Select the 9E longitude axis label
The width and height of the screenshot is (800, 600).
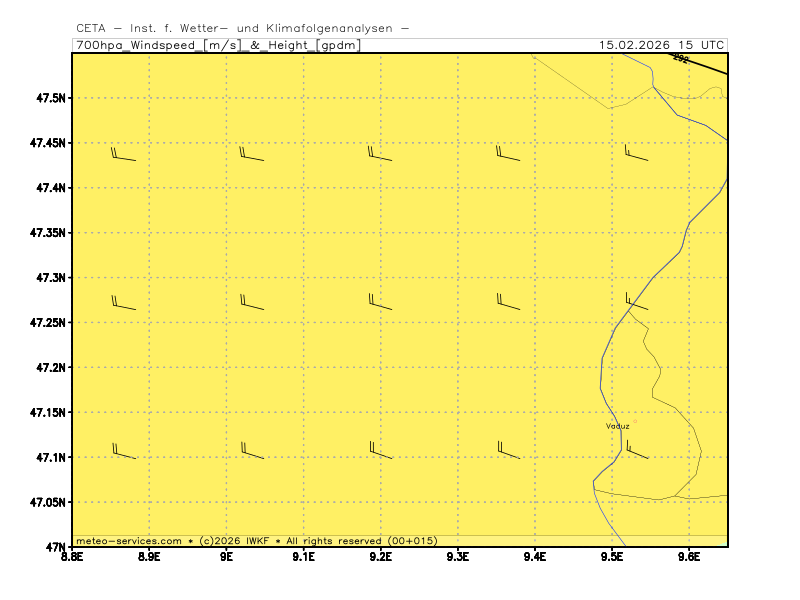click(227, 556)
